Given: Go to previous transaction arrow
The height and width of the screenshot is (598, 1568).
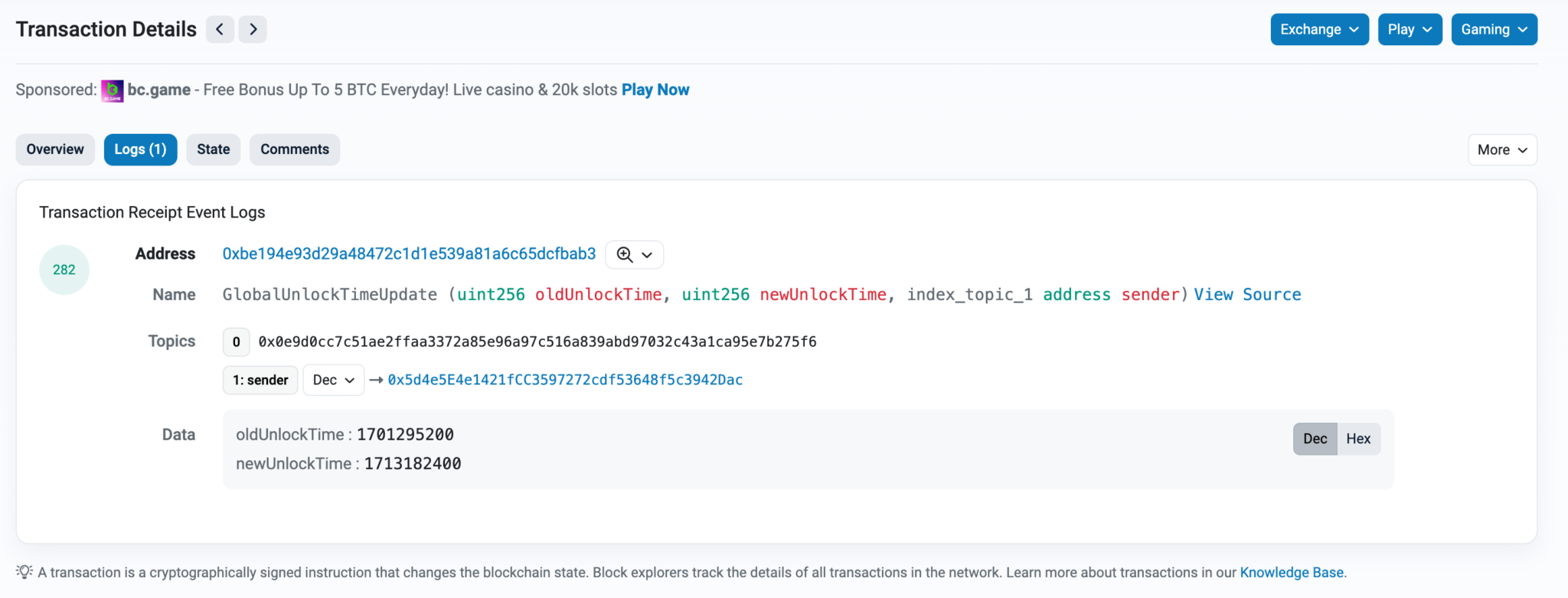Looking at the screenshot, I should click(220, 30).
